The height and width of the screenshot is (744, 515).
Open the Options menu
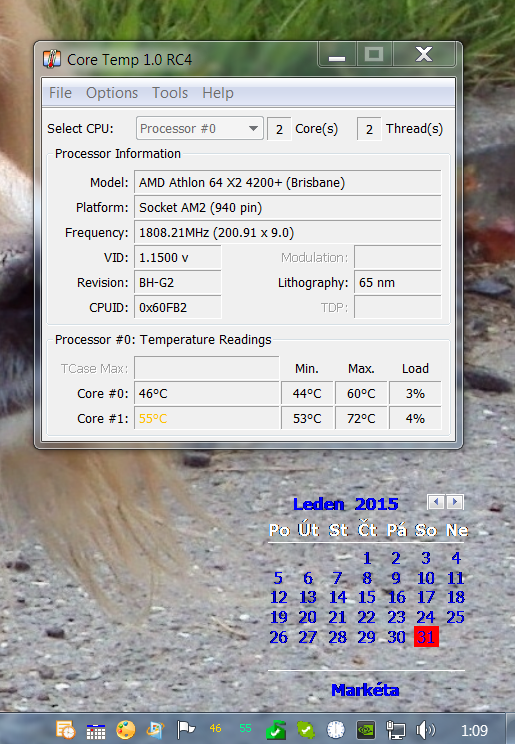(112, 93)
